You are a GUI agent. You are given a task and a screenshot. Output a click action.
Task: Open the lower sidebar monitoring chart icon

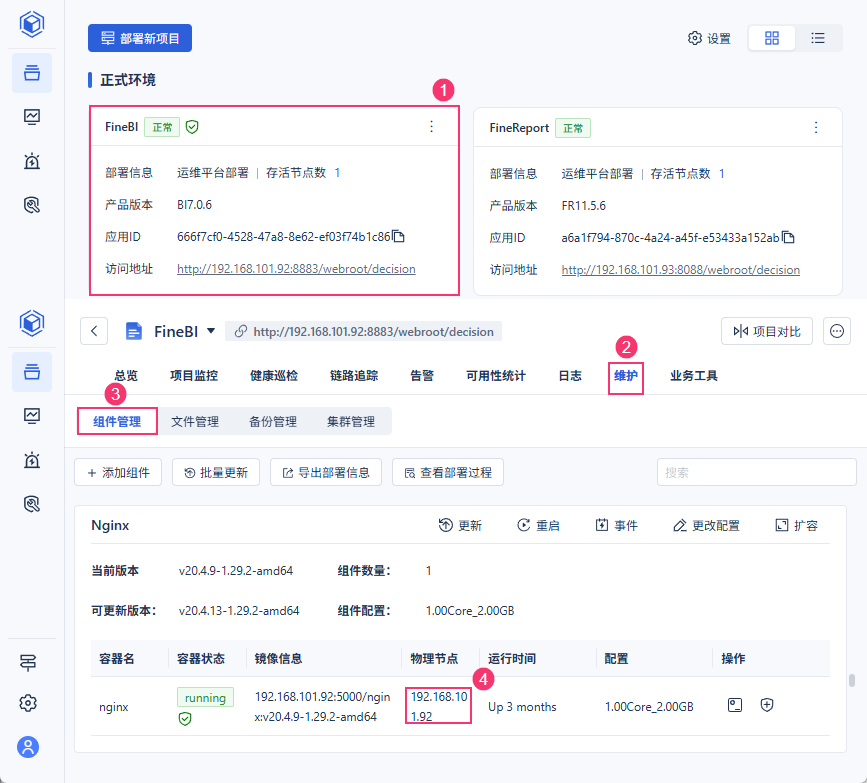pyautogui.click(x=32, y=415)
